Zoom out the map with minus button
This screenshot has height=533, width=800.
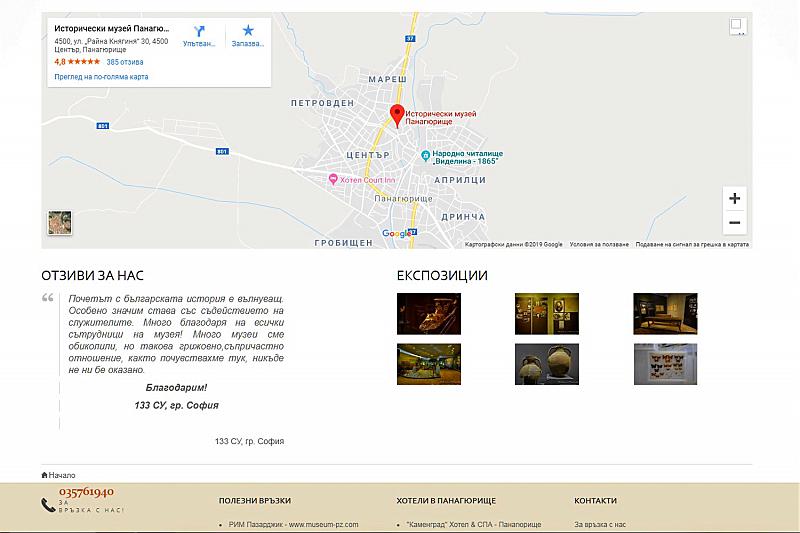pos(734,222)
